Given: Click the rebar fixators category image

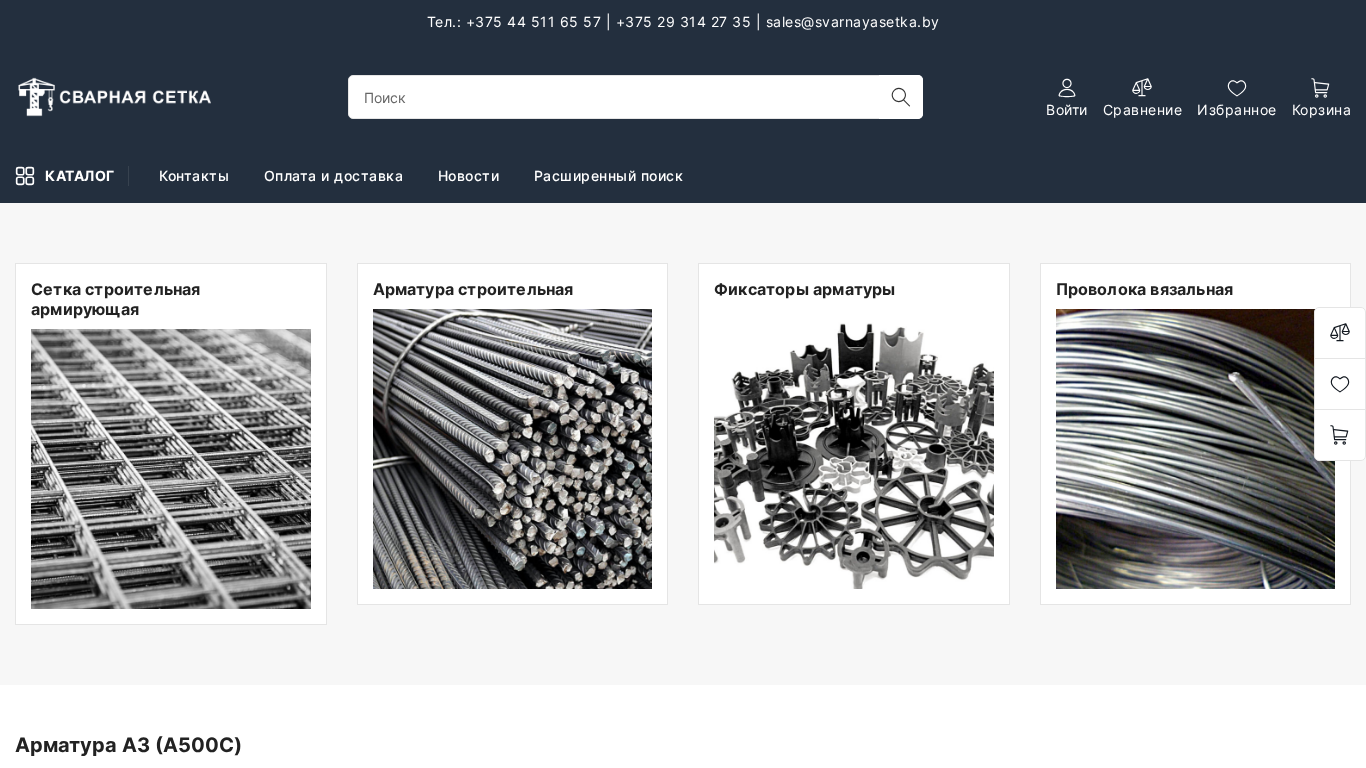Looking at the screenshot, I should pyautogui.click(x=854, y=449).
